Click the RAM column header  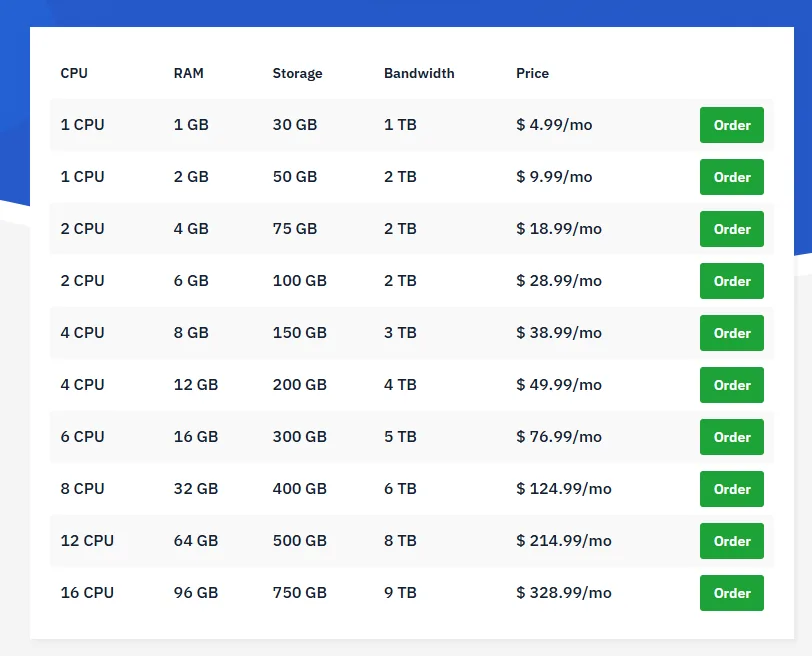[188, 73]
